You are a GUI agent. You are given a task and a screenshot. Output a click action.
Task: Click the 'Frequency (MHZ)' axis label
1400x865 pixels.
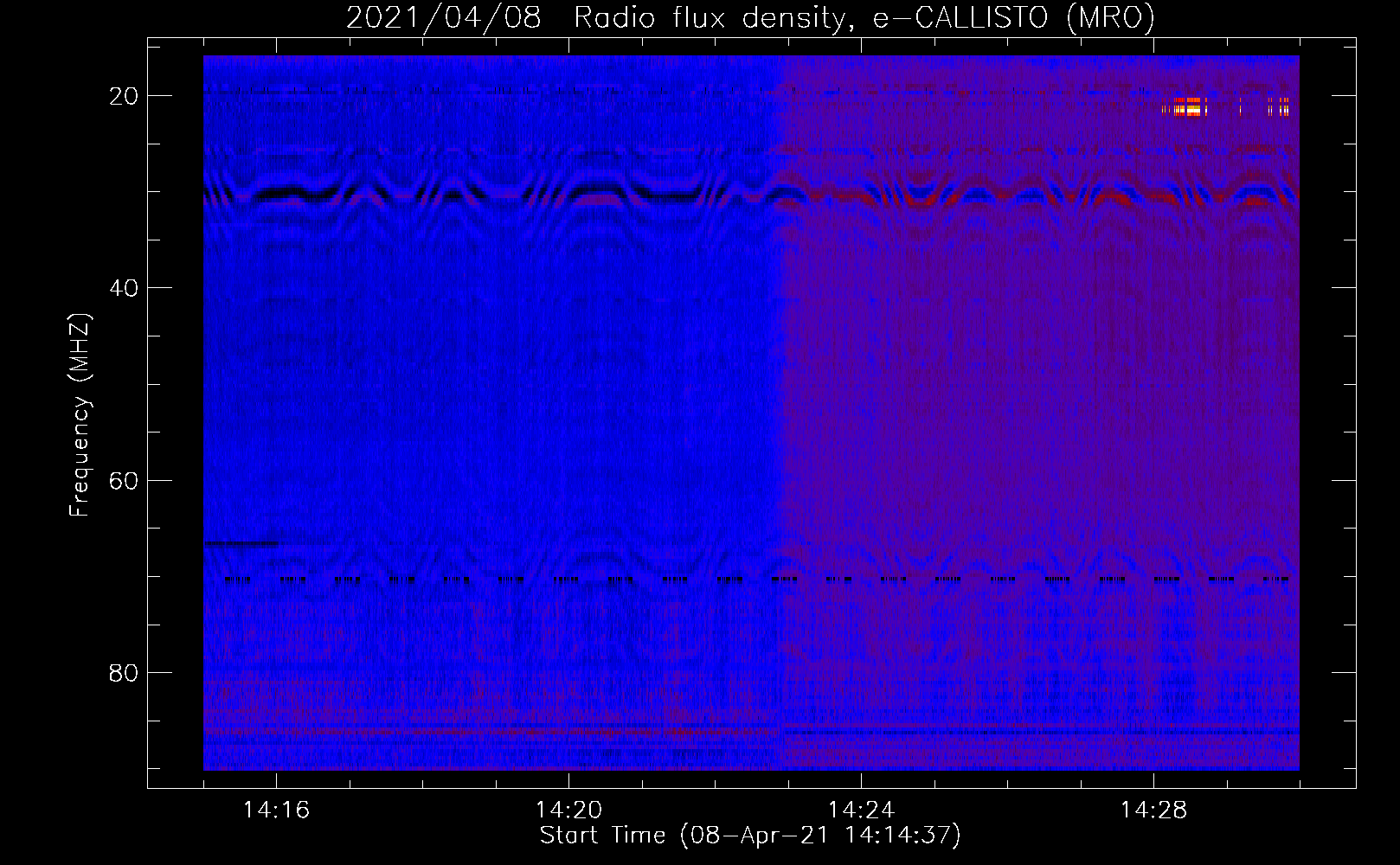click(80, 414)
